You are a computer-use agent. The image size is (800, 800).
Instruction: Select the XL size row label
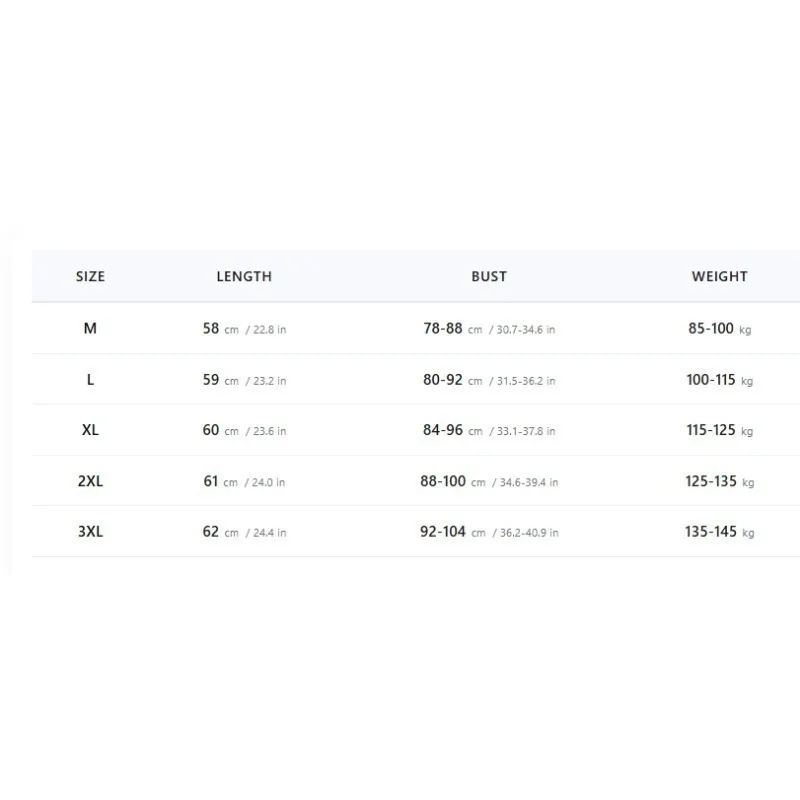pyautogui.click(x=90, y=430)
